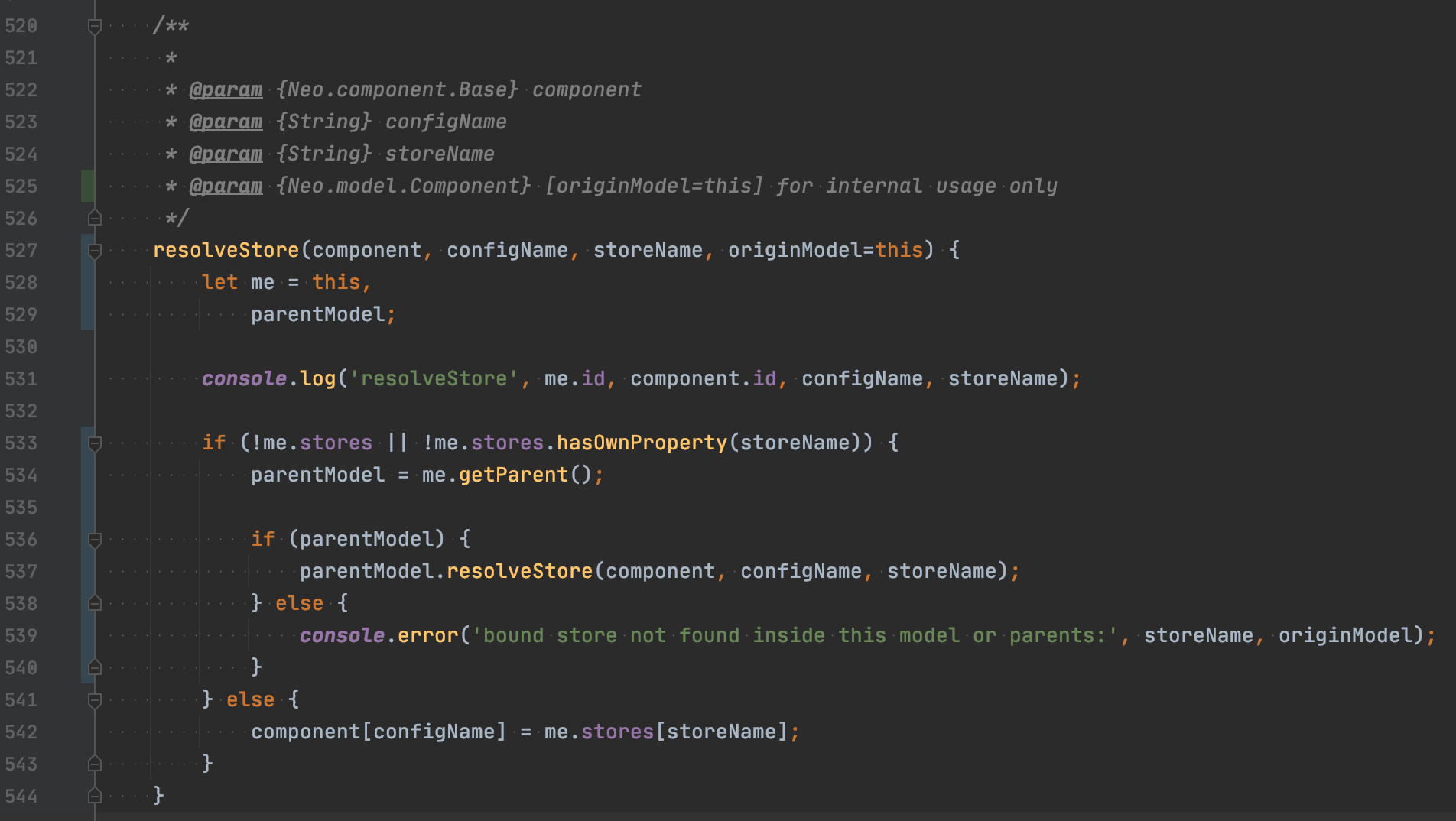Toggle the fold marker on line 538
1456x821 pixels.
[x=95, y=604]
